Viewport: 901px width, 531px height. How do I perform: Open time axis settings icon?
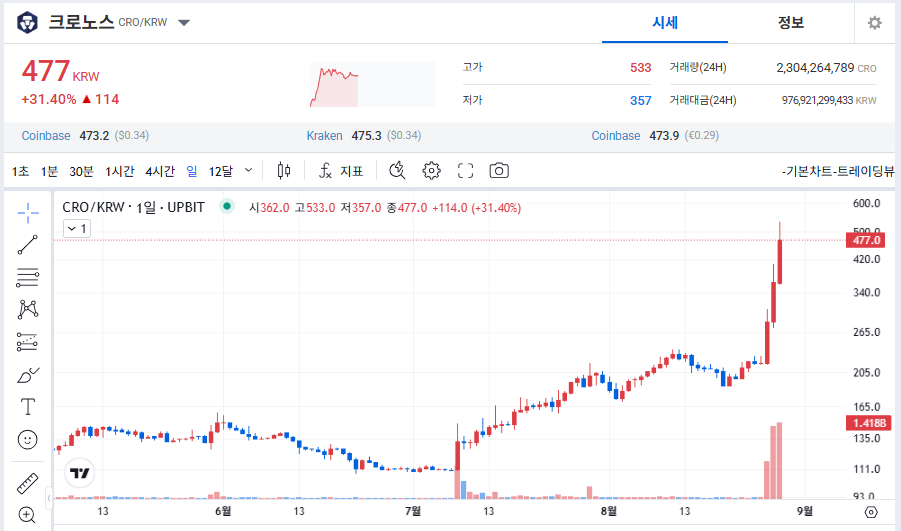(x=871, y=512)
